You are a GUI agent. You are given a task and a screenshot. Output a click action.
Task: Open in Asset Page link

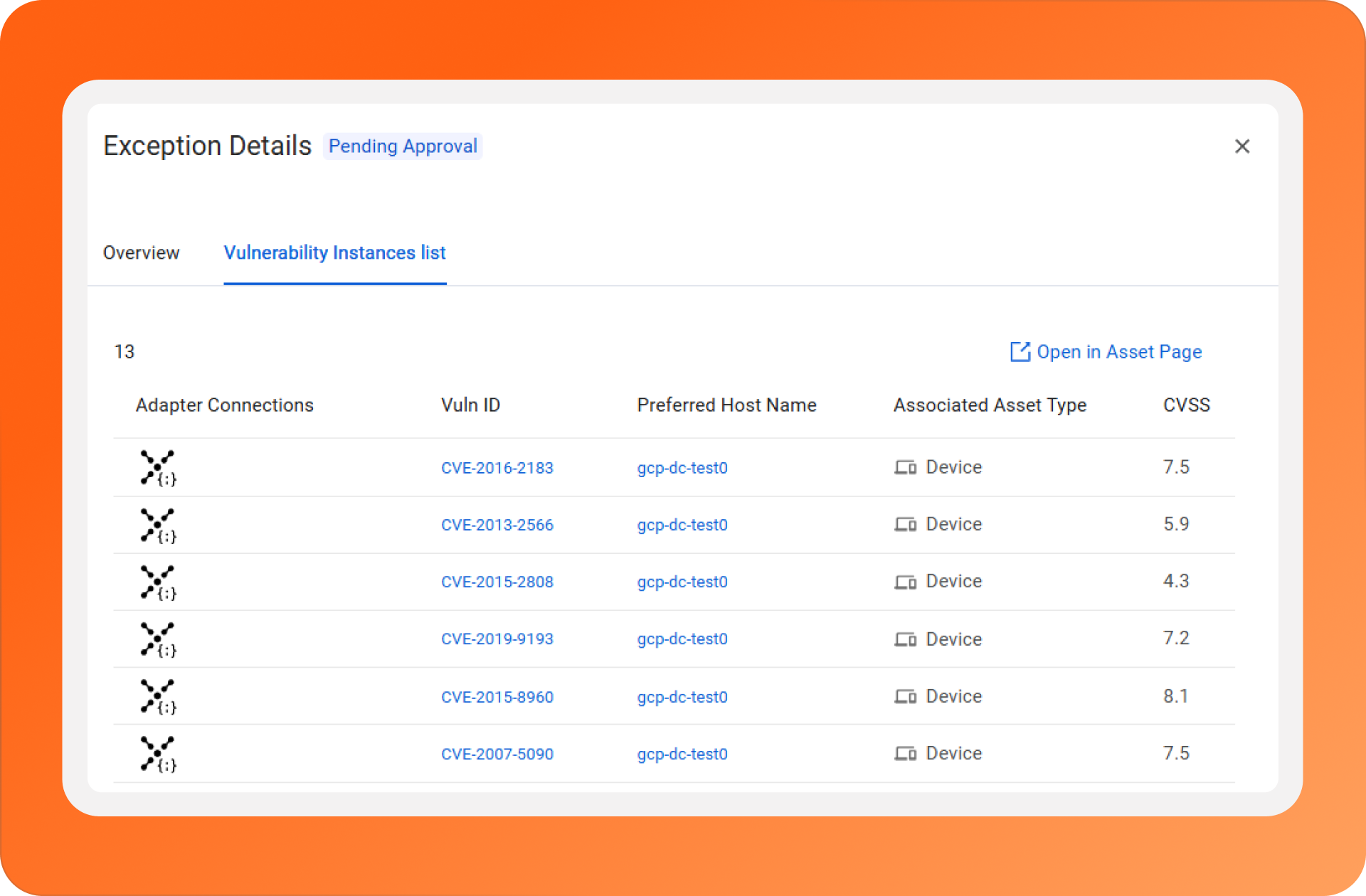1118,352
